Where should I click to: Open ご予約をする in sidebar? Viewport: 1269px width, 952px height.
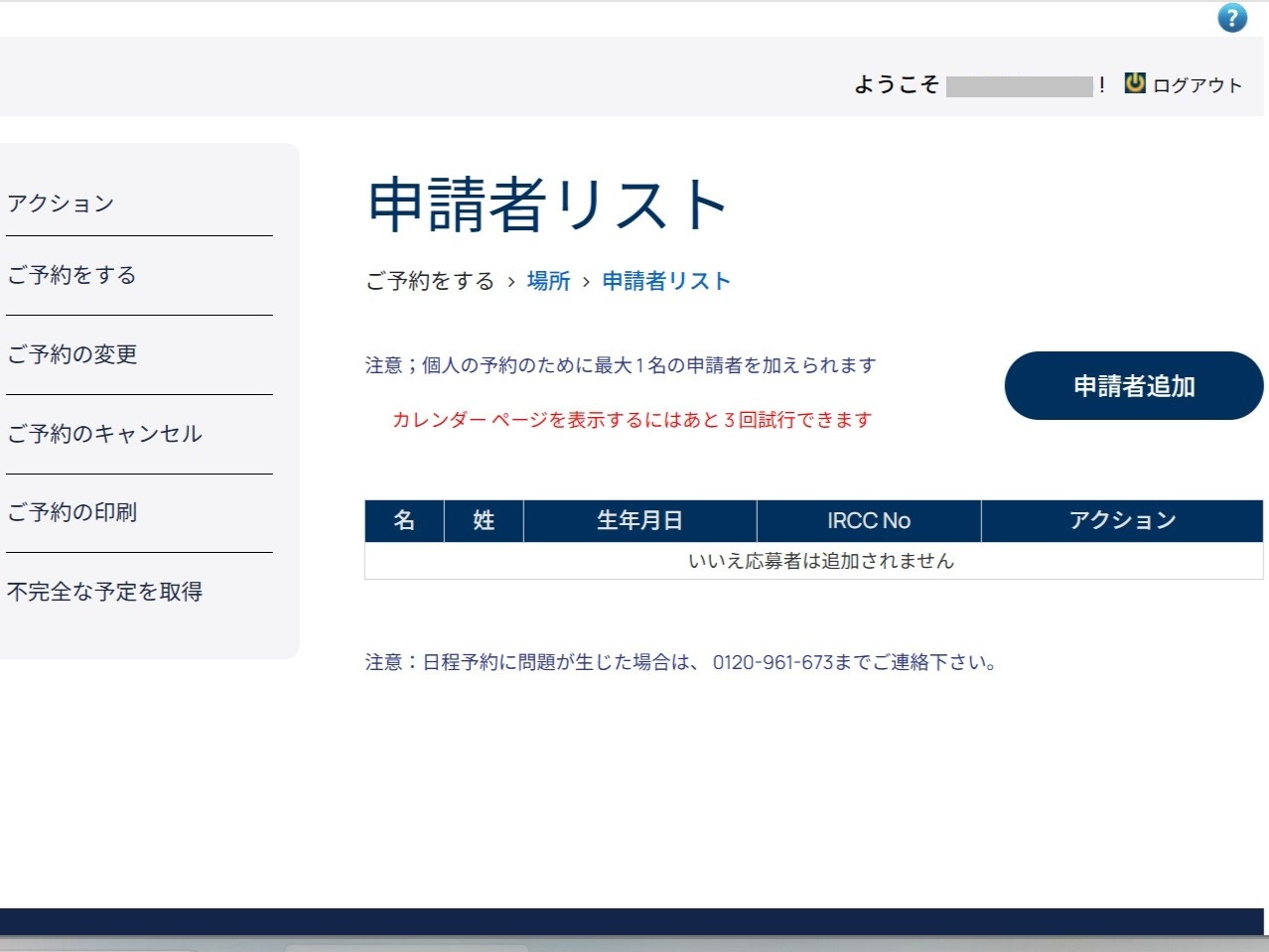click(x=71, y=275)
